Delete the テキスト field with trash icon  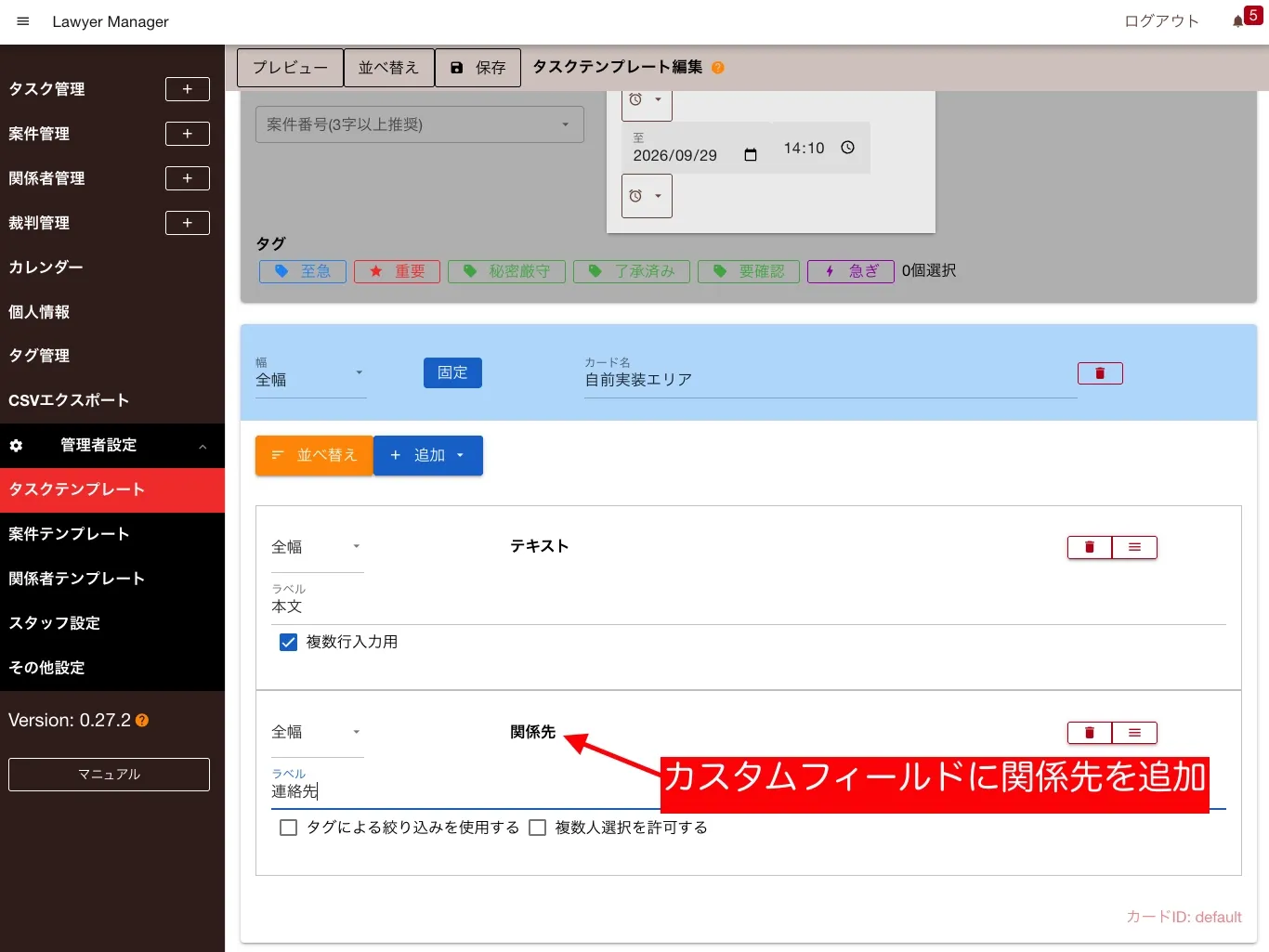[1090, 548]
